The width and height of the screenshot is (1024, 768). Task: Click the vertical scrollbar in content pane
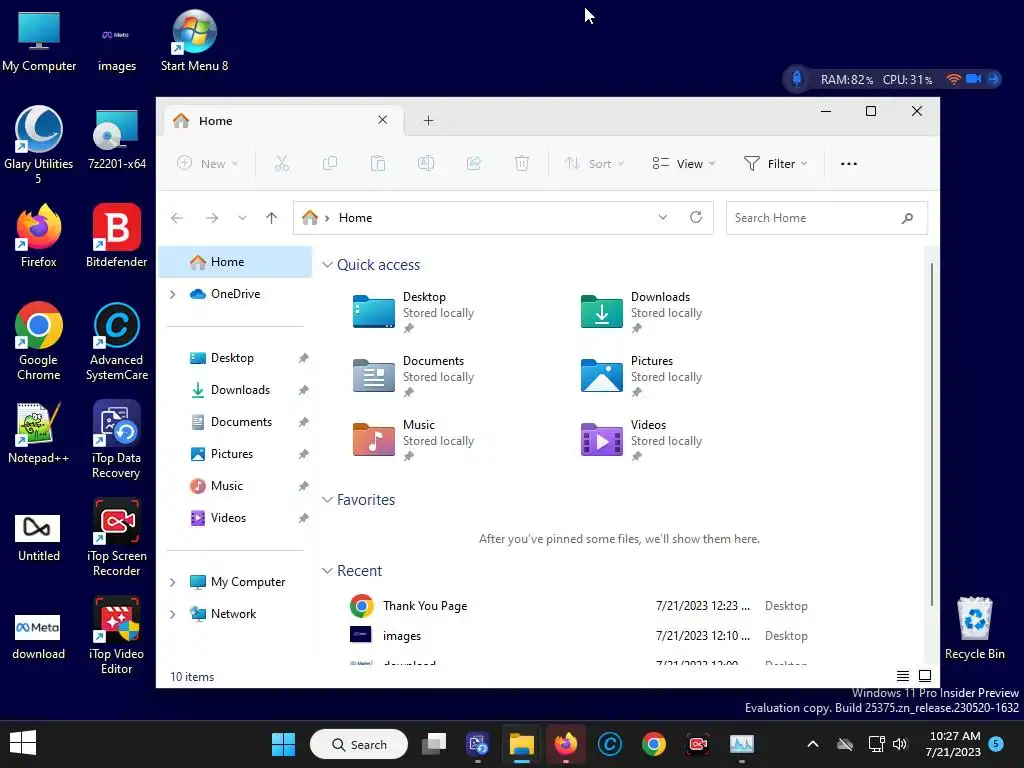pos(931,434)
